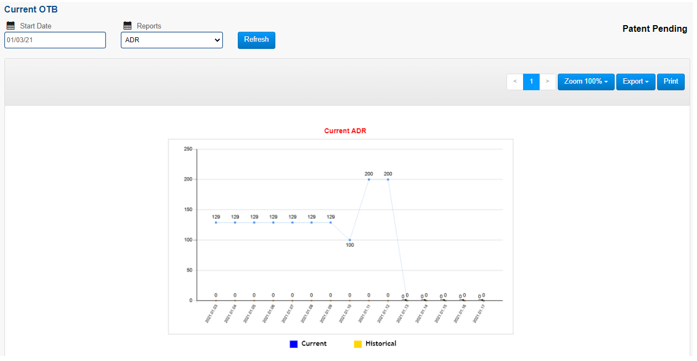Click the 250 y-axis label

(188, 149)
